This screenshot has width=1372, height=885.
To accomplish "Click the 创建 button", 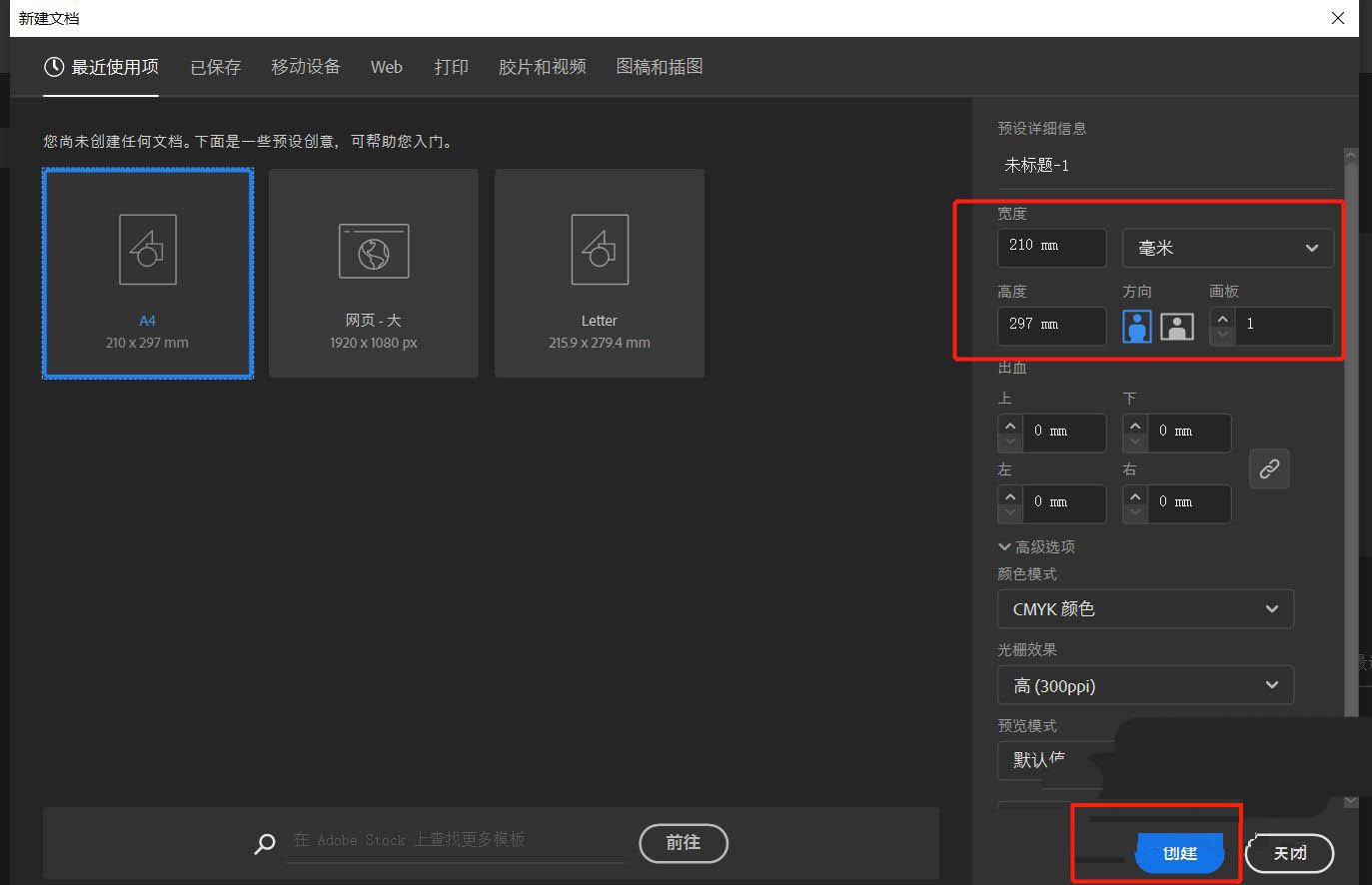I will click(x=1180, y=853).
